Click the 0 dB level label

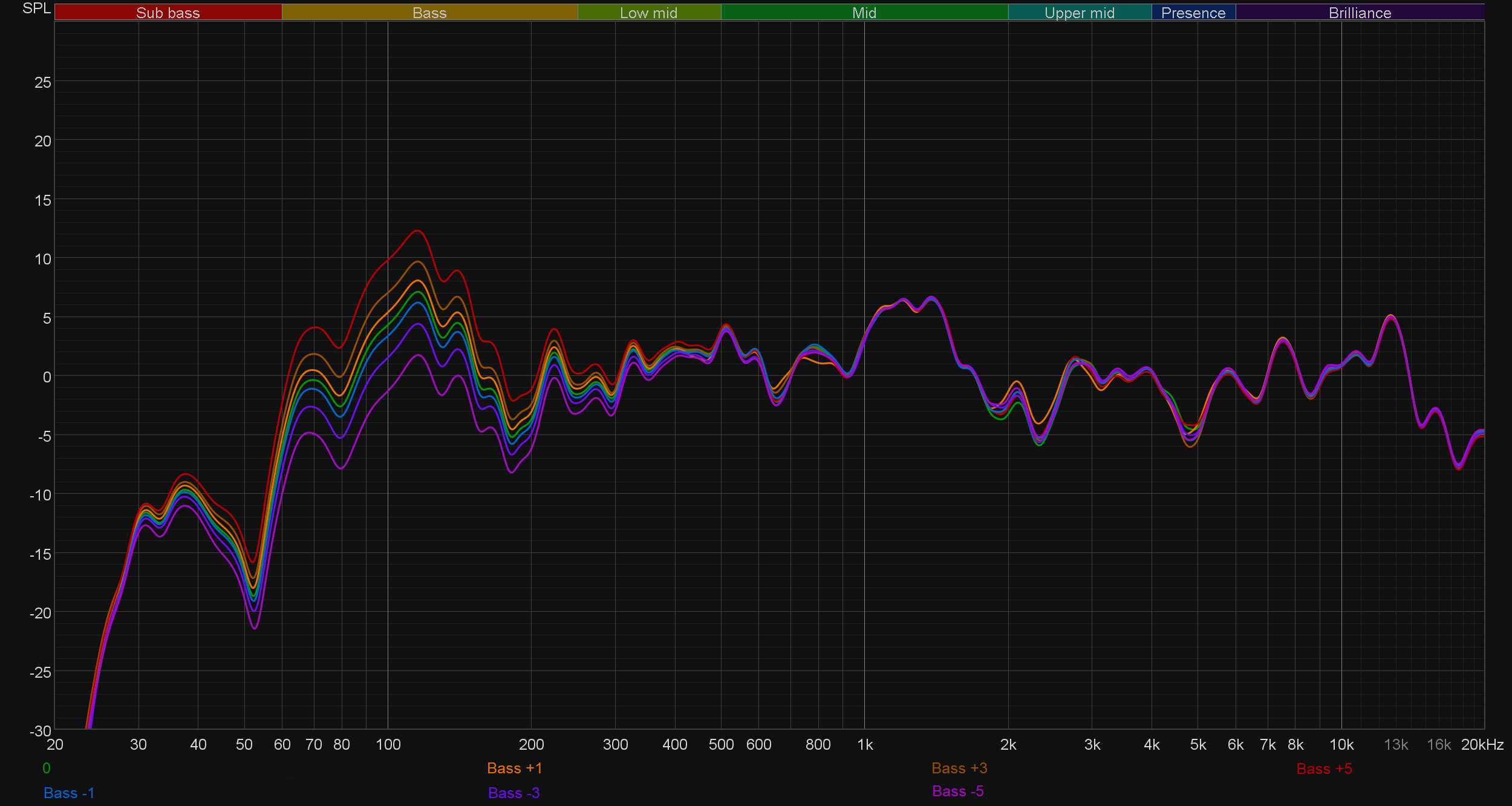(47, 377)
